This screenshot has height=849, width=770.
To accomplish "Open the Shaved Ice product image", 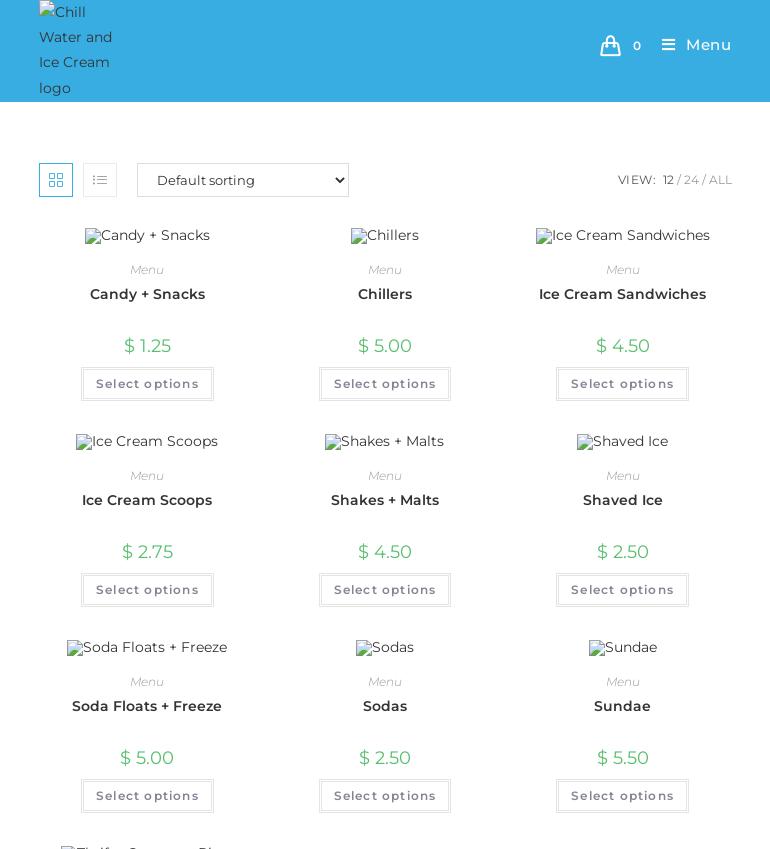I will point(622,442).
